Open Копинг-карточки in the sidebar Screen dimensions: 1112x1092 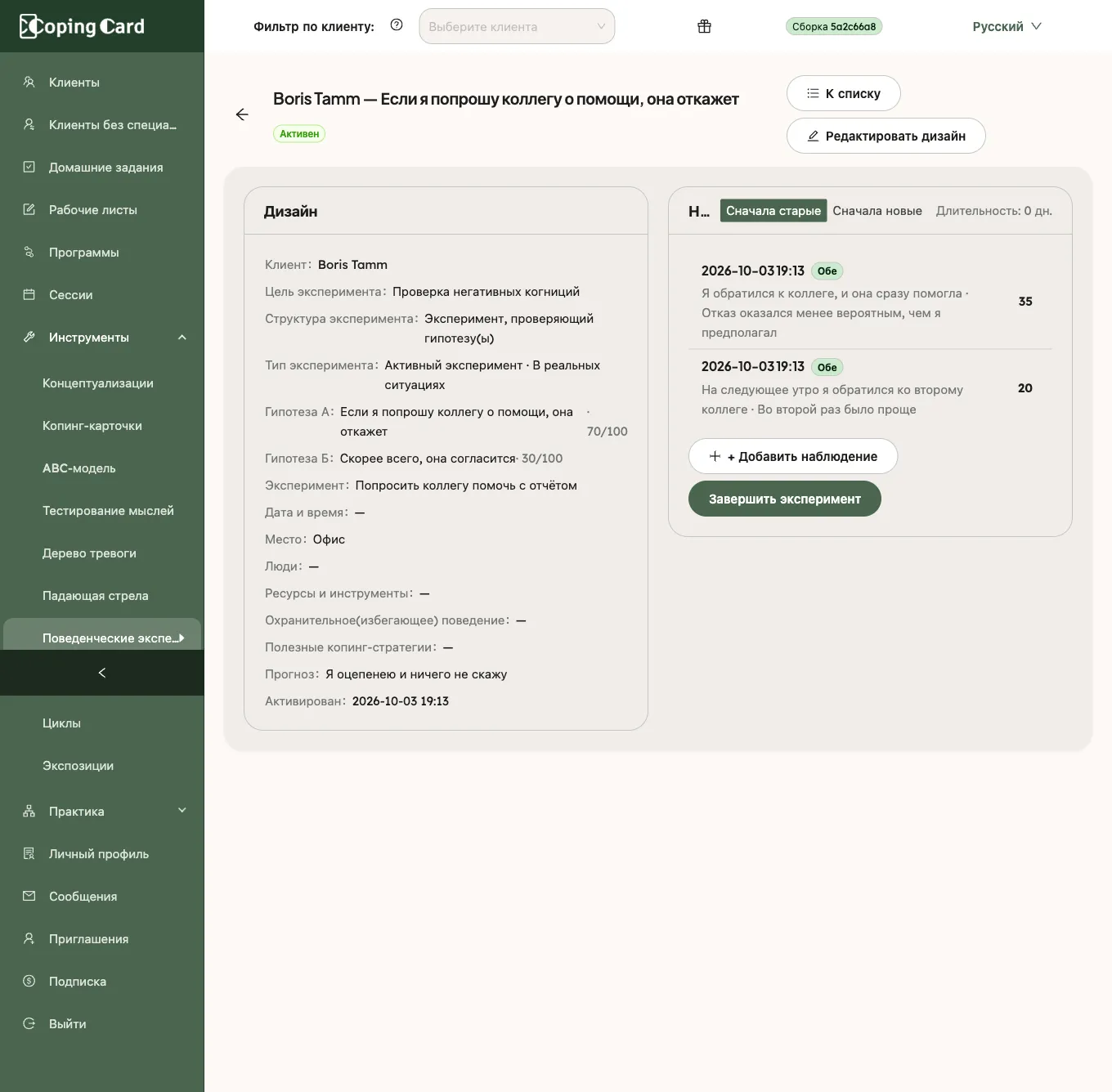(92, 426)
